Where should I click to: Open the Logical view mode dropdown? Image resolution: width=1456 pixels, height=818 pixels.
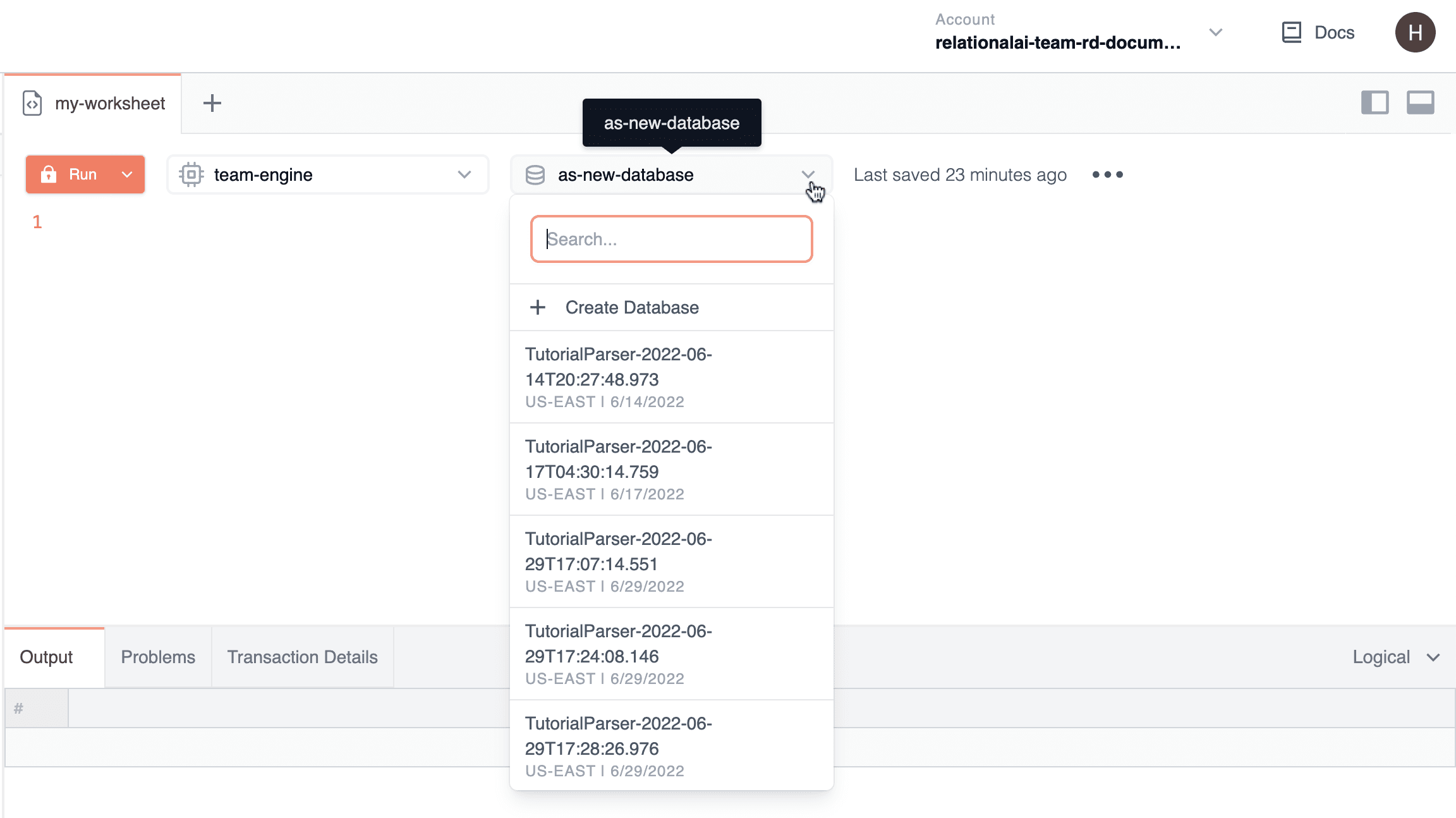[x=1395, y=657]
